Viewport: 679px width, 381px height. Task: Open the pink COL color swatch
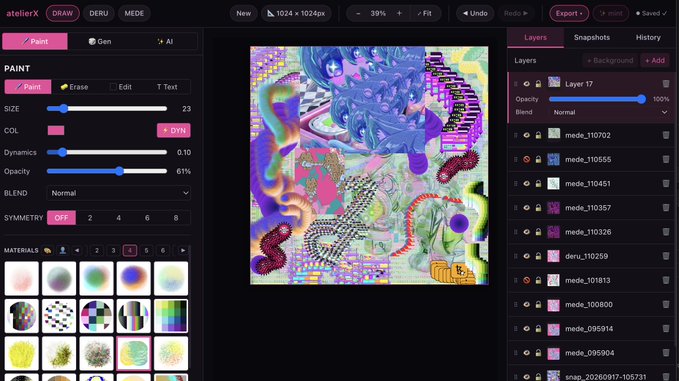click(x=56, y=130)
